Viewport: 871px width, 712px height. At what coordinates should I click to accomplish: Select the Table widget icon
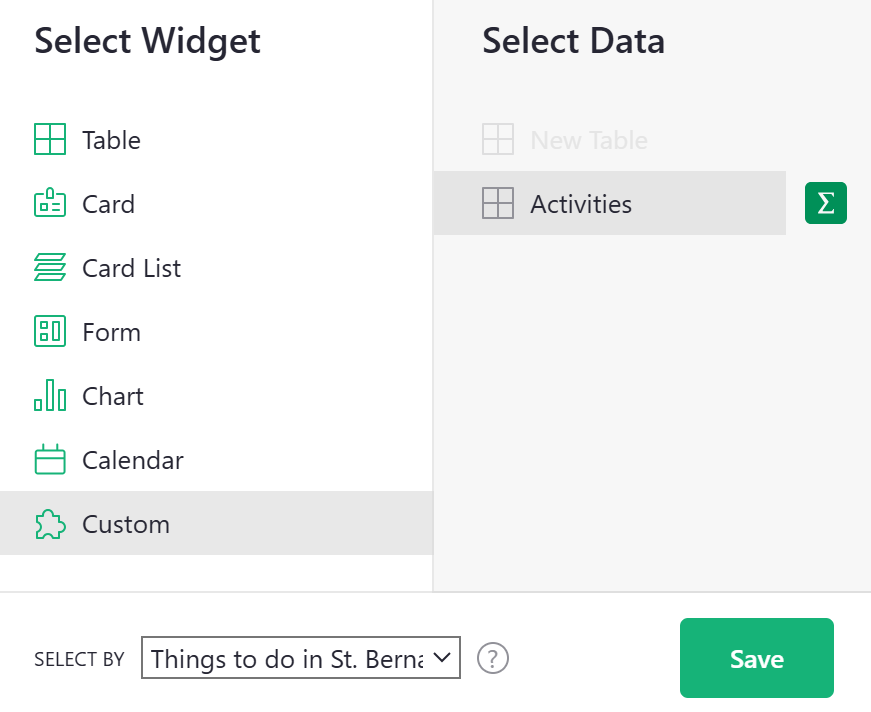[49, 140]
